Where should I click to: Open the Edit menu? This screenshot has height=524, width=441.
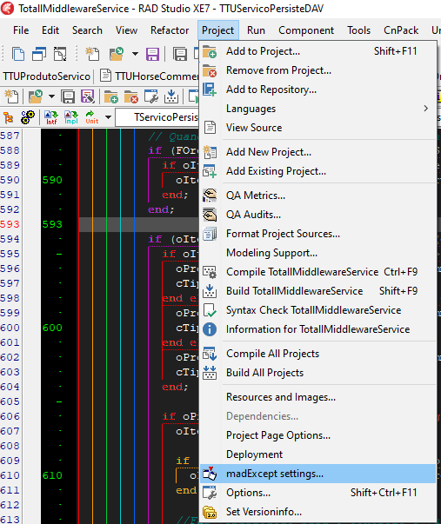(50, 30)
